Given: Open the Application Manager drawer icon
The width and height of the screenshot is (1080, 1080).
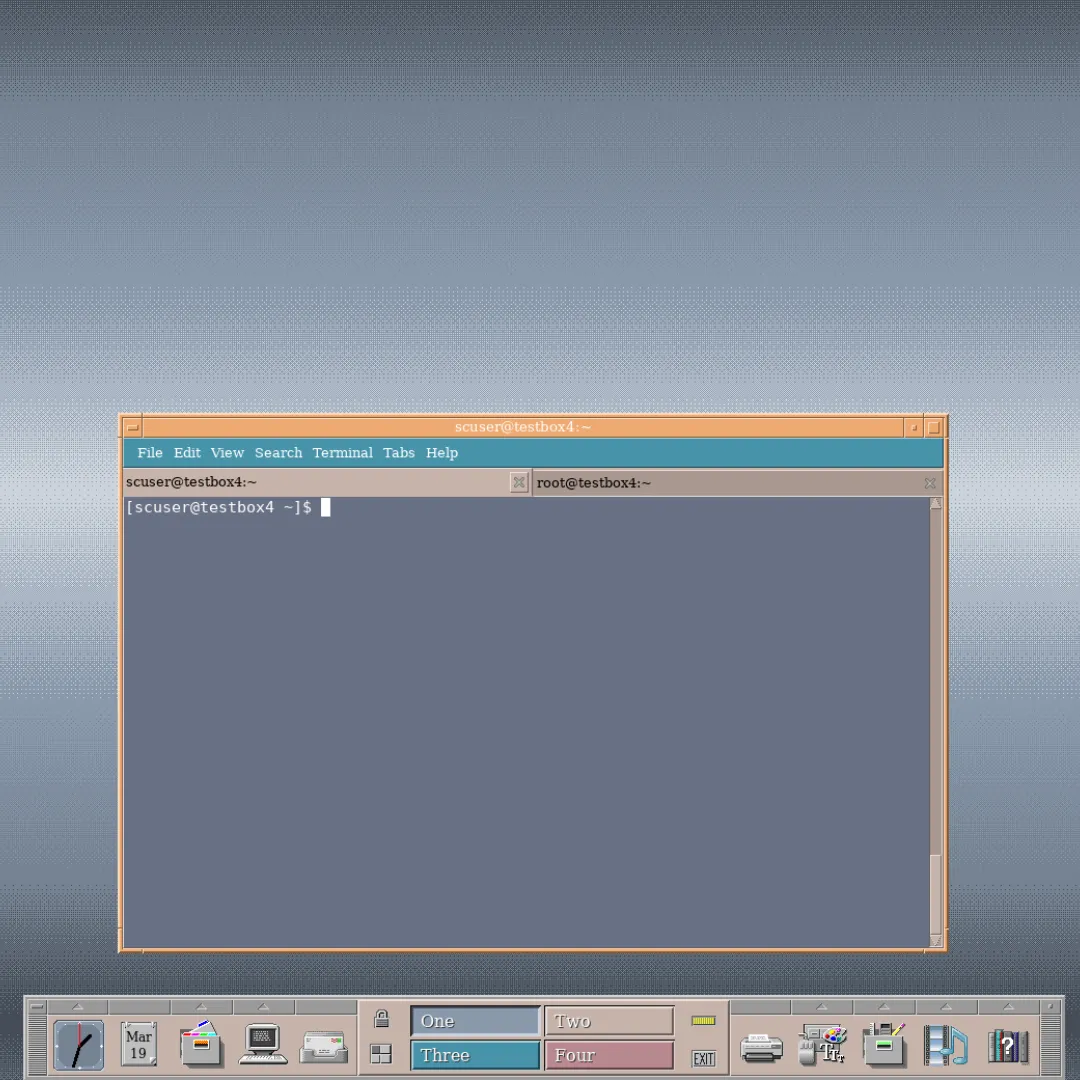Looking at the screenshot, I should pos(884,1043).
